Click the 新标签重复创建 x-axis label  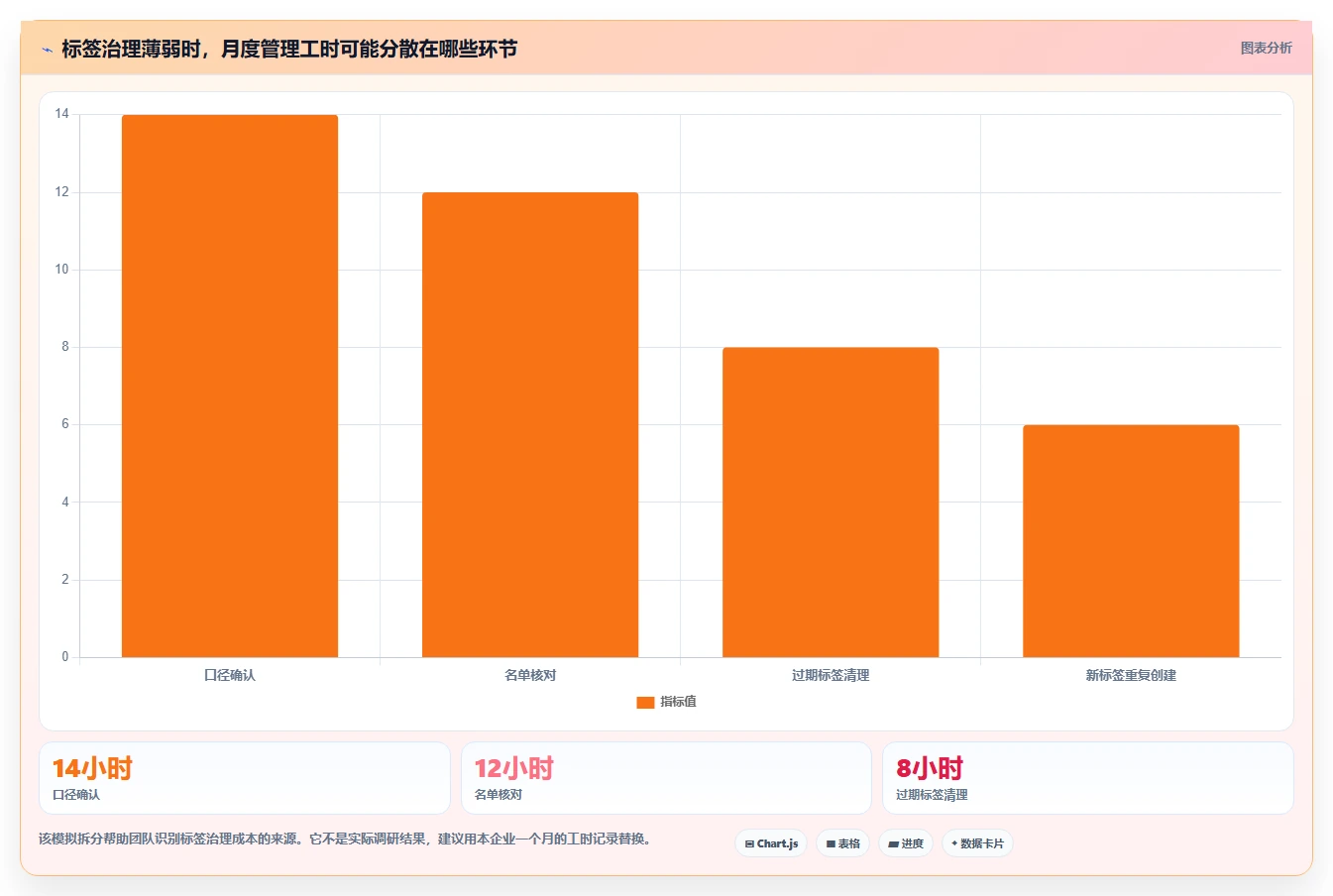coord(1131,675)
